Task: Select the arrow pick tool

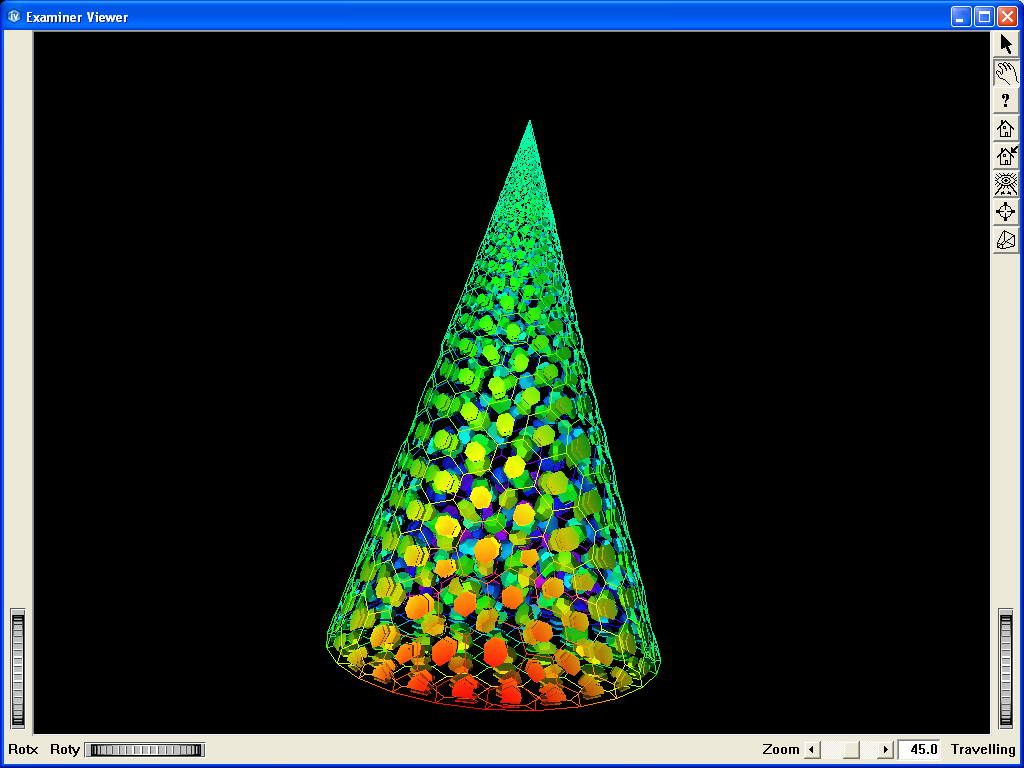Action: 1005,43
